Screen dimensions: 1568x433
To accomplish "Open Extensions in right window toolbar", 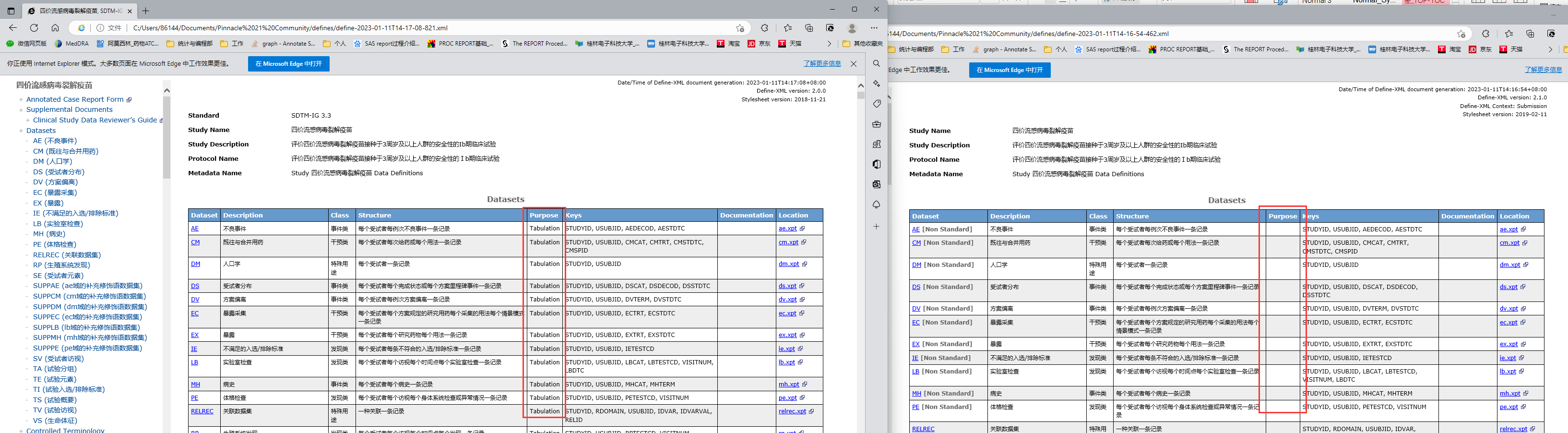I will (x=1486, y=34).
